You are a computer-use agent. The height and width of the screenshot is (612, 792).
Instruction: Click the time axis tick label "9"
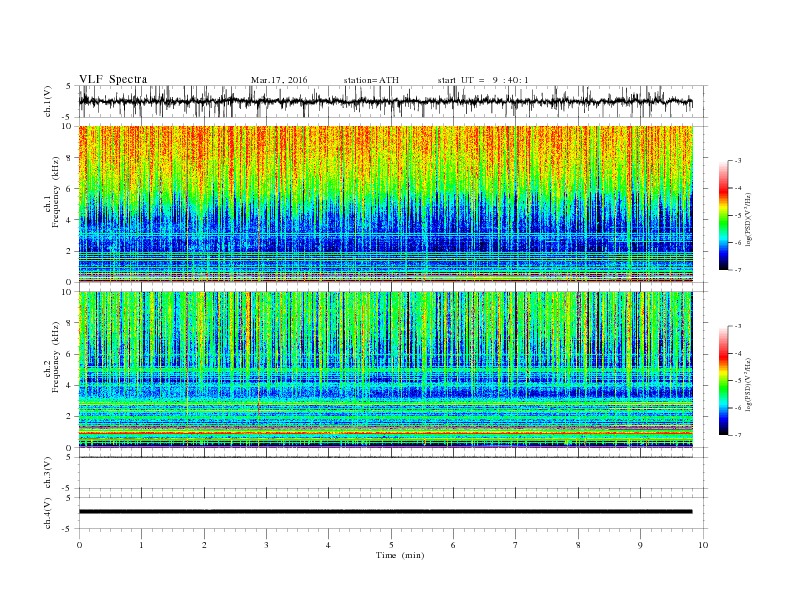pos(640,545)
